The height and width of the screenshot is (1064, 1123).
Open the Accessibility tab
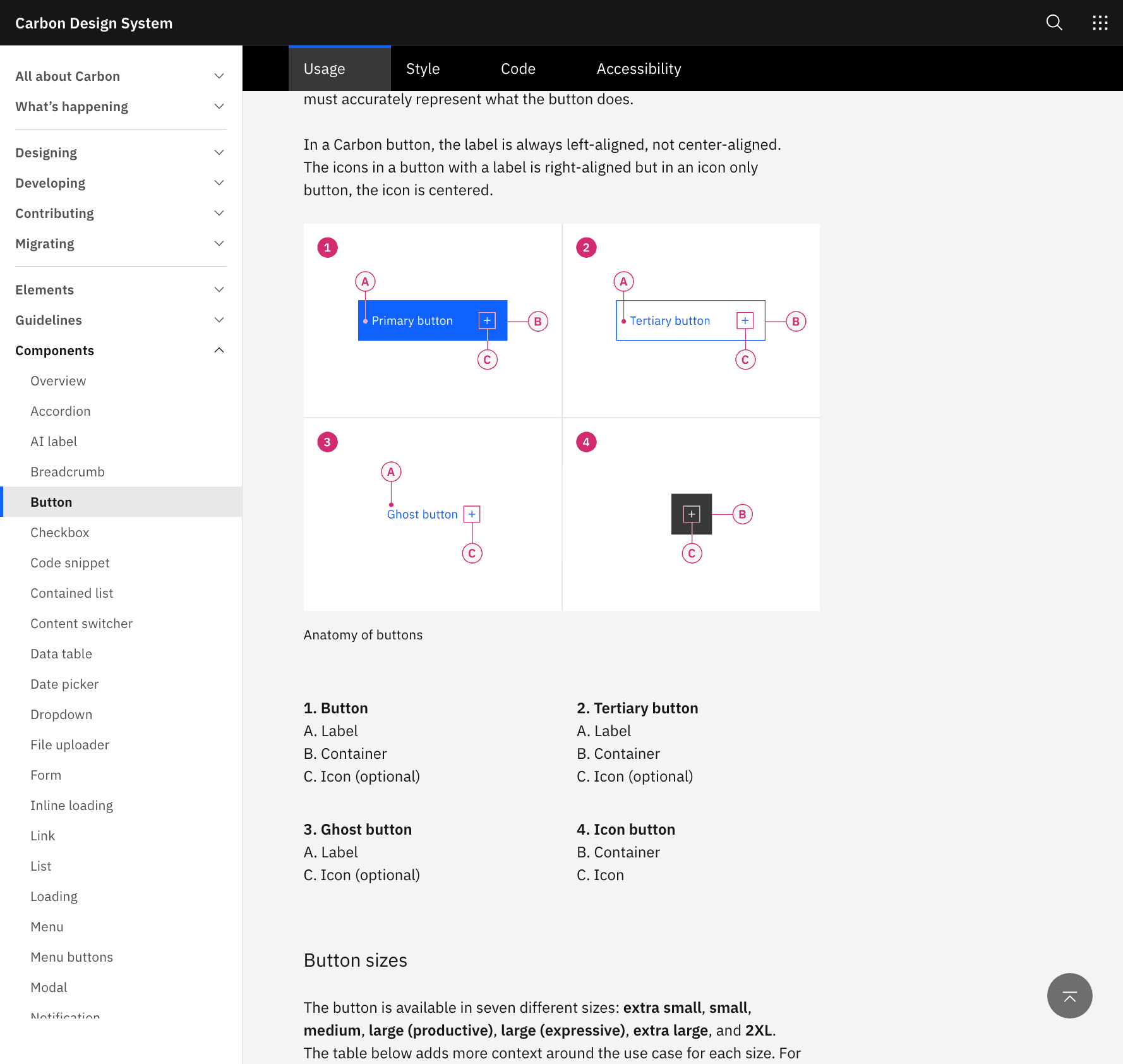[x=639, y=68]
